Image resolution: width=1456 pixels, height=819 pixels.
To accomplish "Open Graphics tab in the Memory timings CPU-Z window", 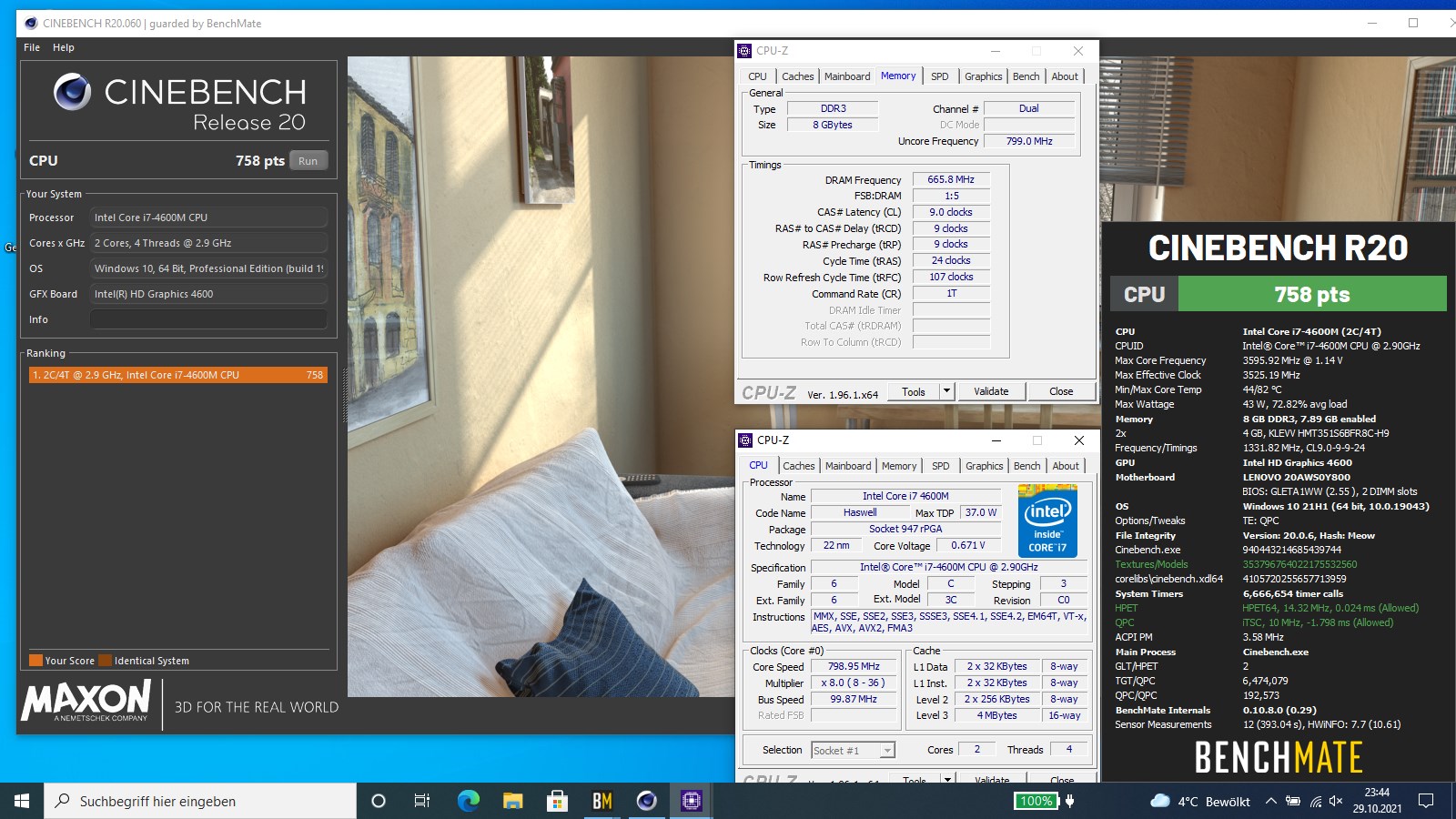I will click(x=983, y=76).
